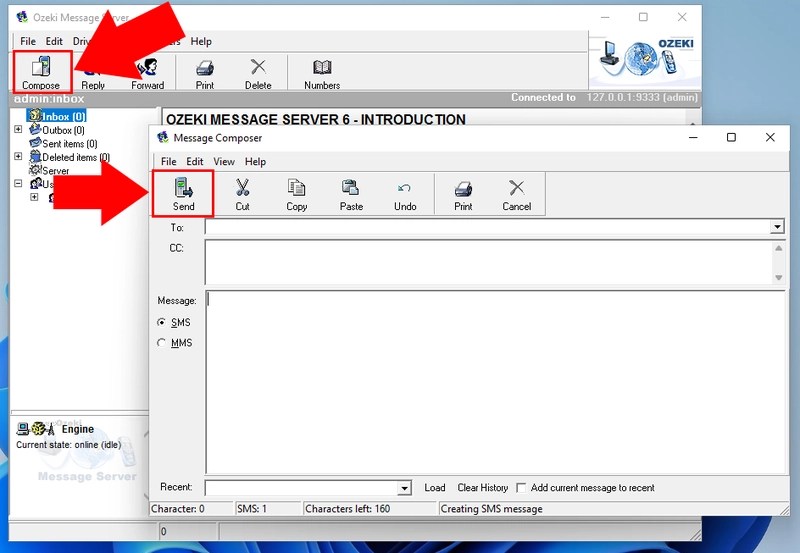
Task: Open the View menu in Message Composer
Action: [224, 162]
